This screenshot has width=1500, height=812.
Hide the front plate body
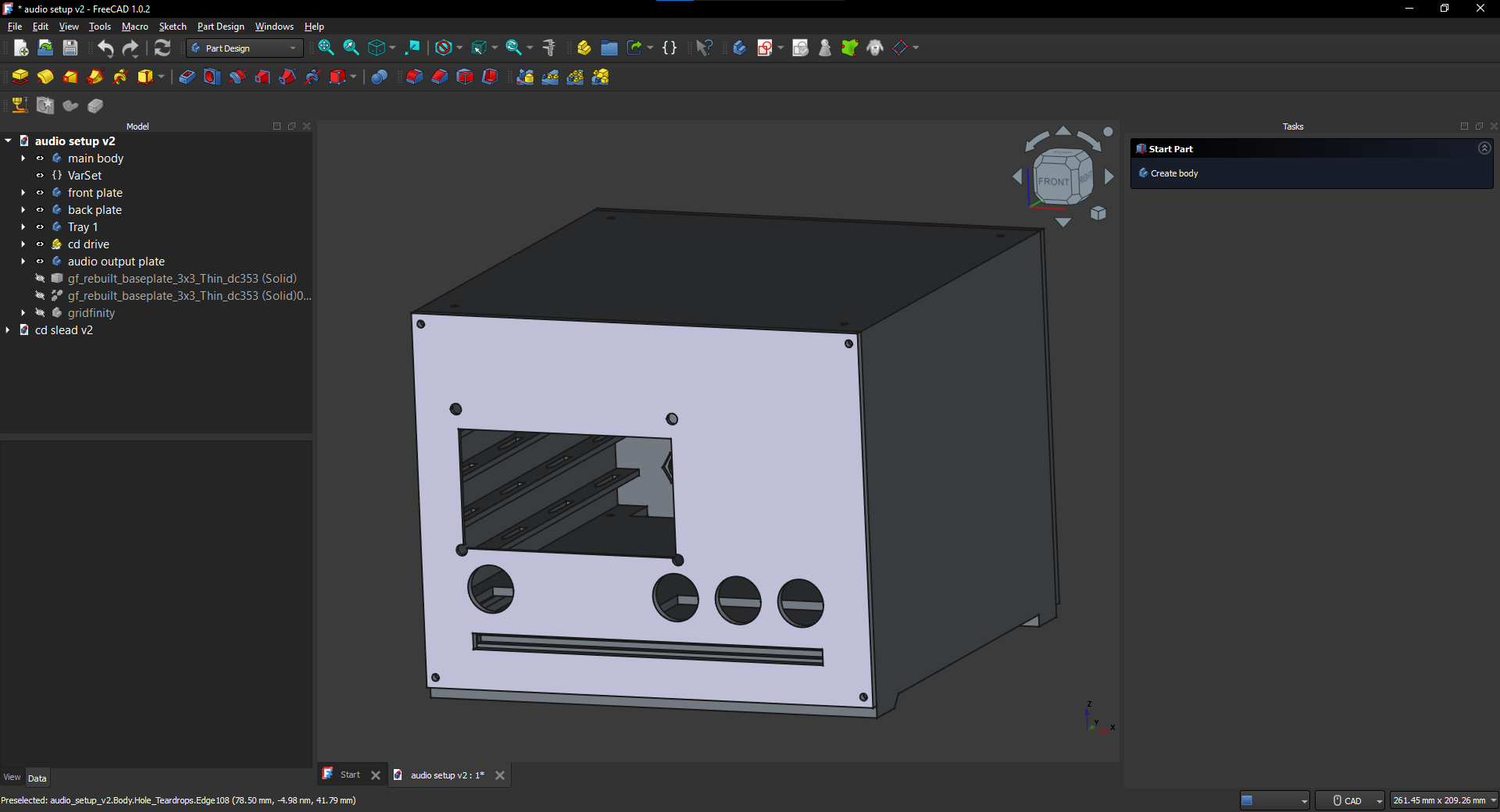point(40,193)
